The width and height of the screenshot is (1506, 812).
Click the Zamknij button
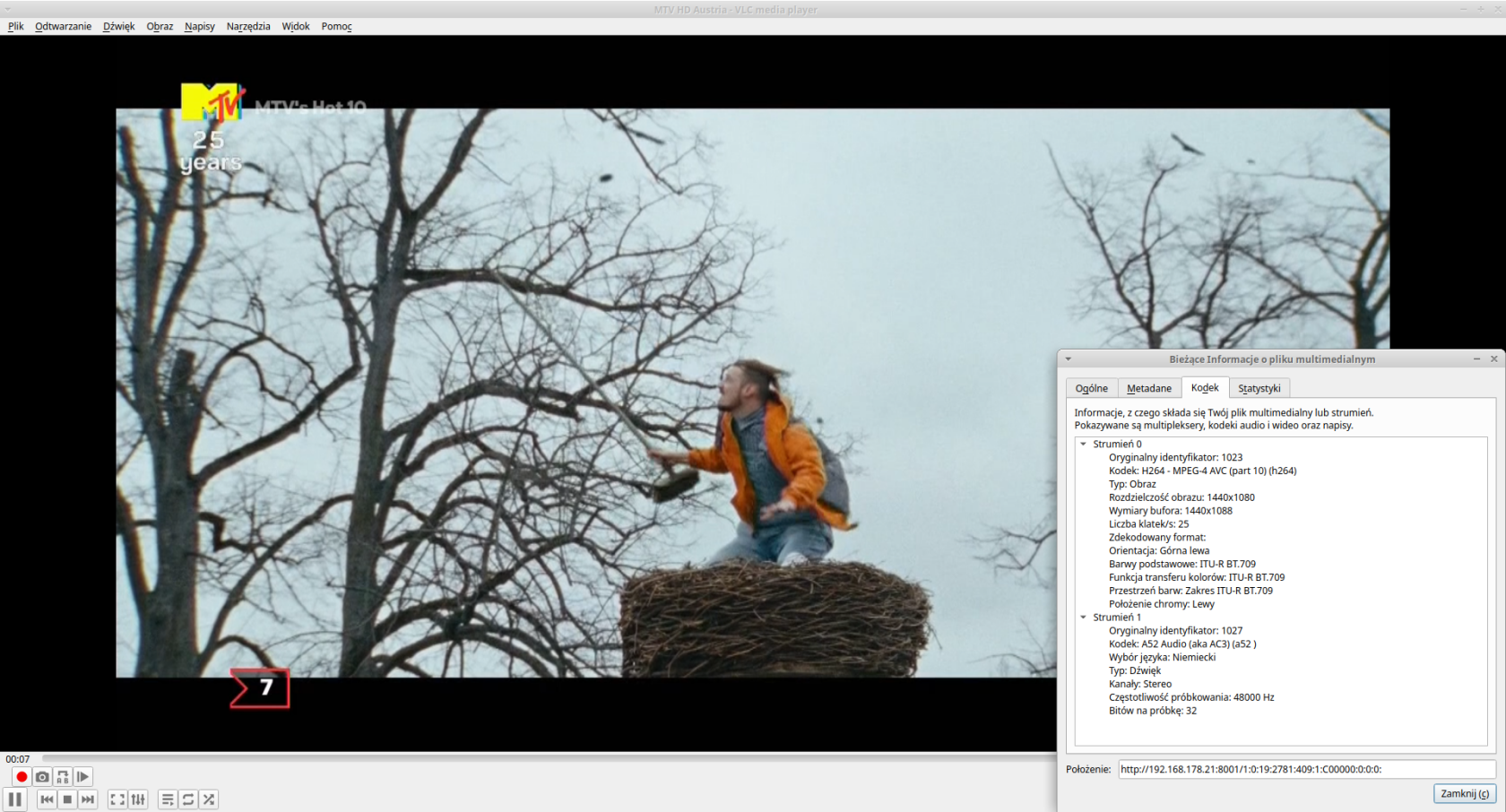1465,793
